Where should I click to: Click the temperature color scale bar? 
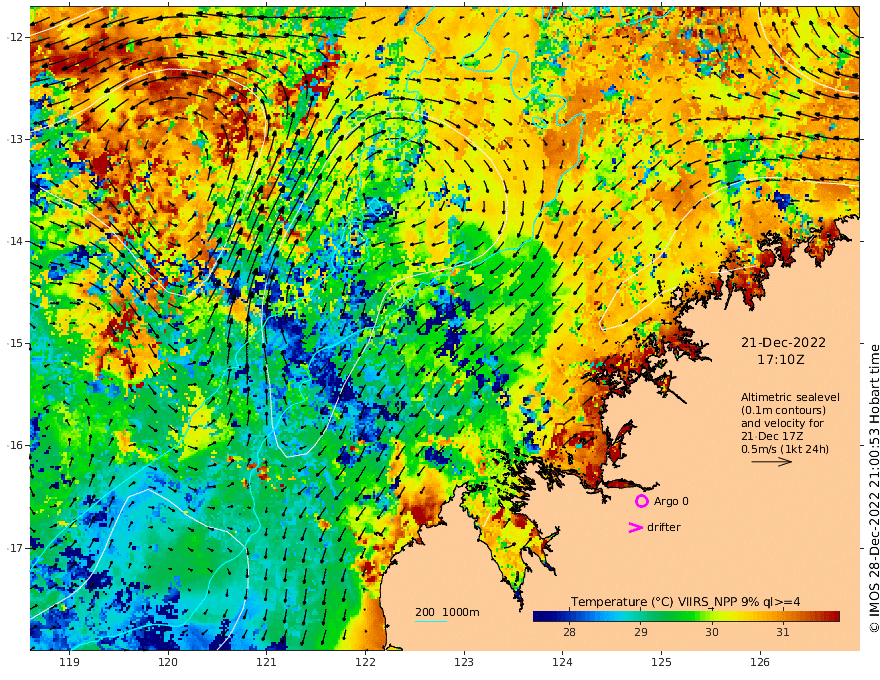(x=686, y=617)
